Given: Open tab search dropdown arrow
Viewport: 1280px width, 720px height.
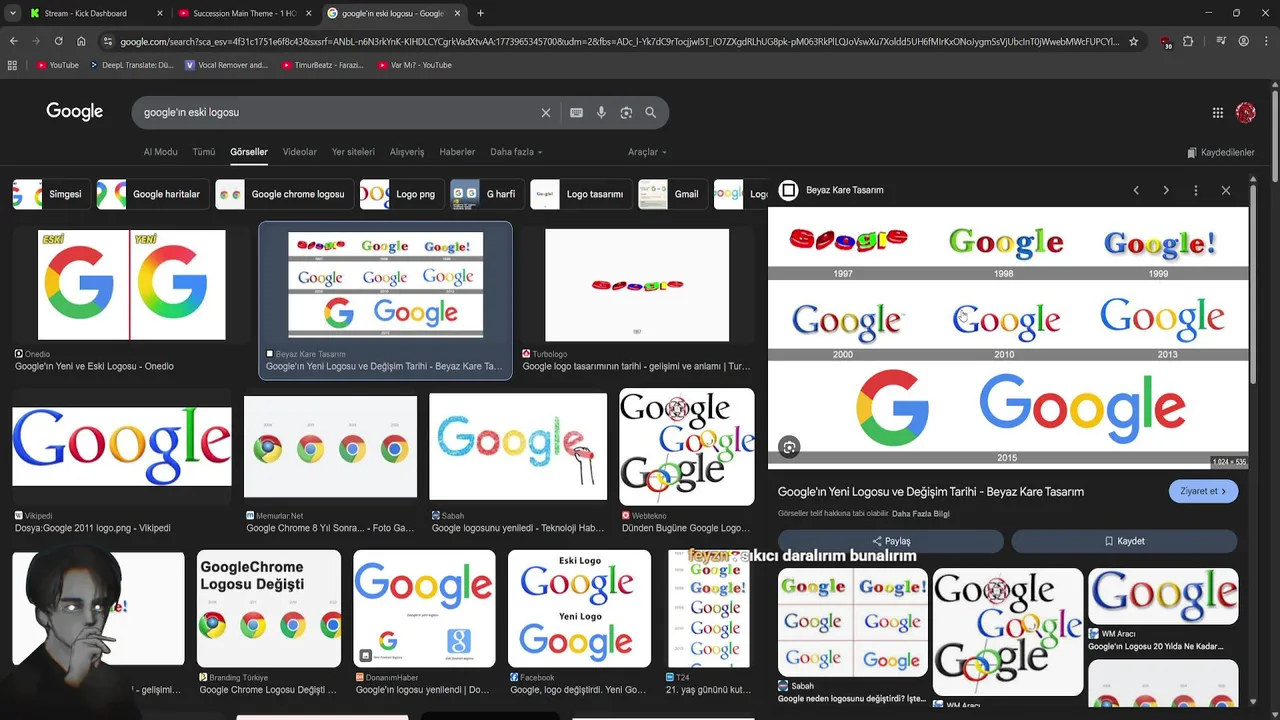Looking at the screenshot, I should click(x=12, y=13).
